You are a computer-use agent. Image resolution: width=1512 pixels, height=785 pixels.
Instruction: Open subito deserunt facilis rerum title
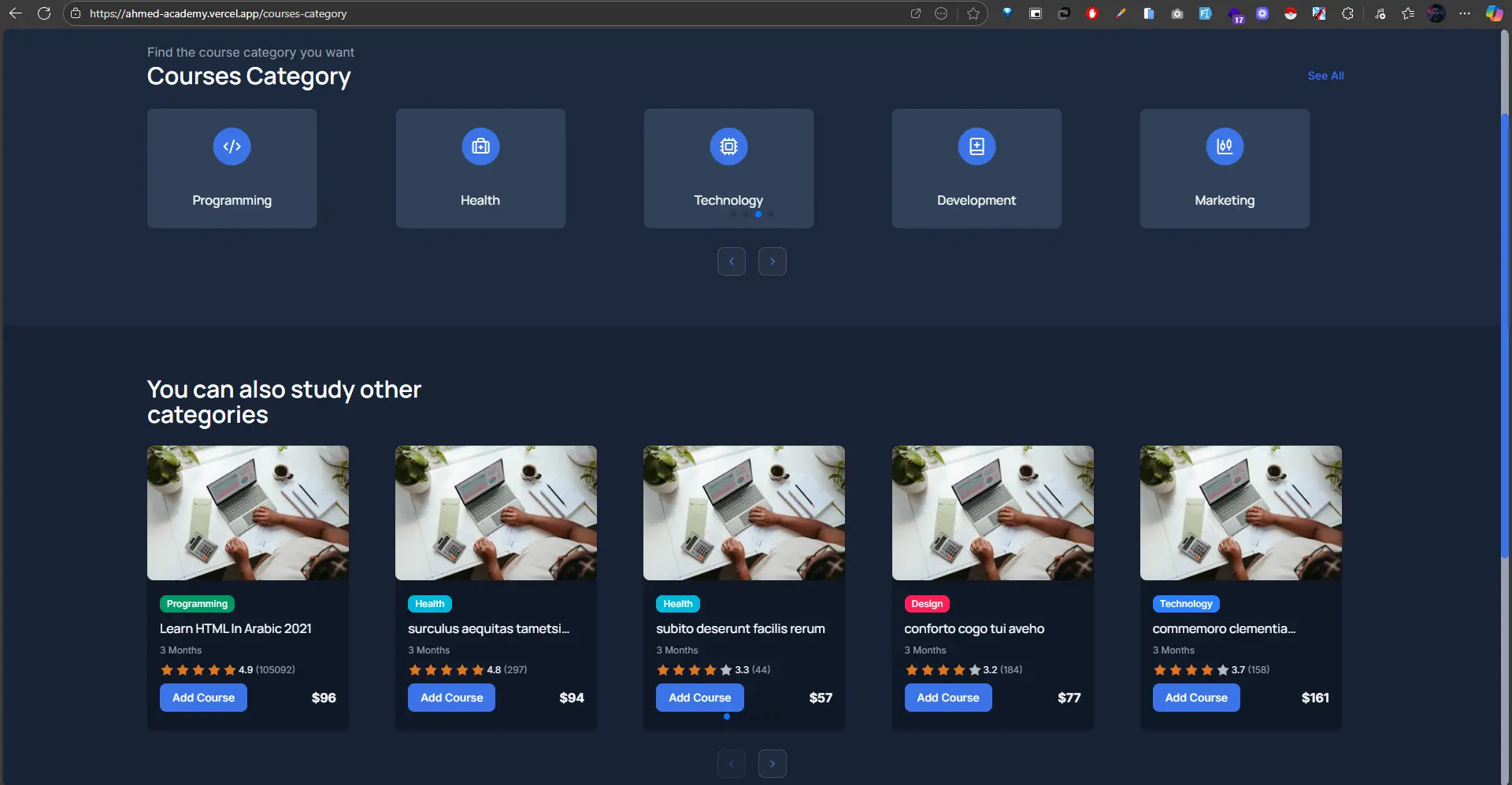(740, 628)
